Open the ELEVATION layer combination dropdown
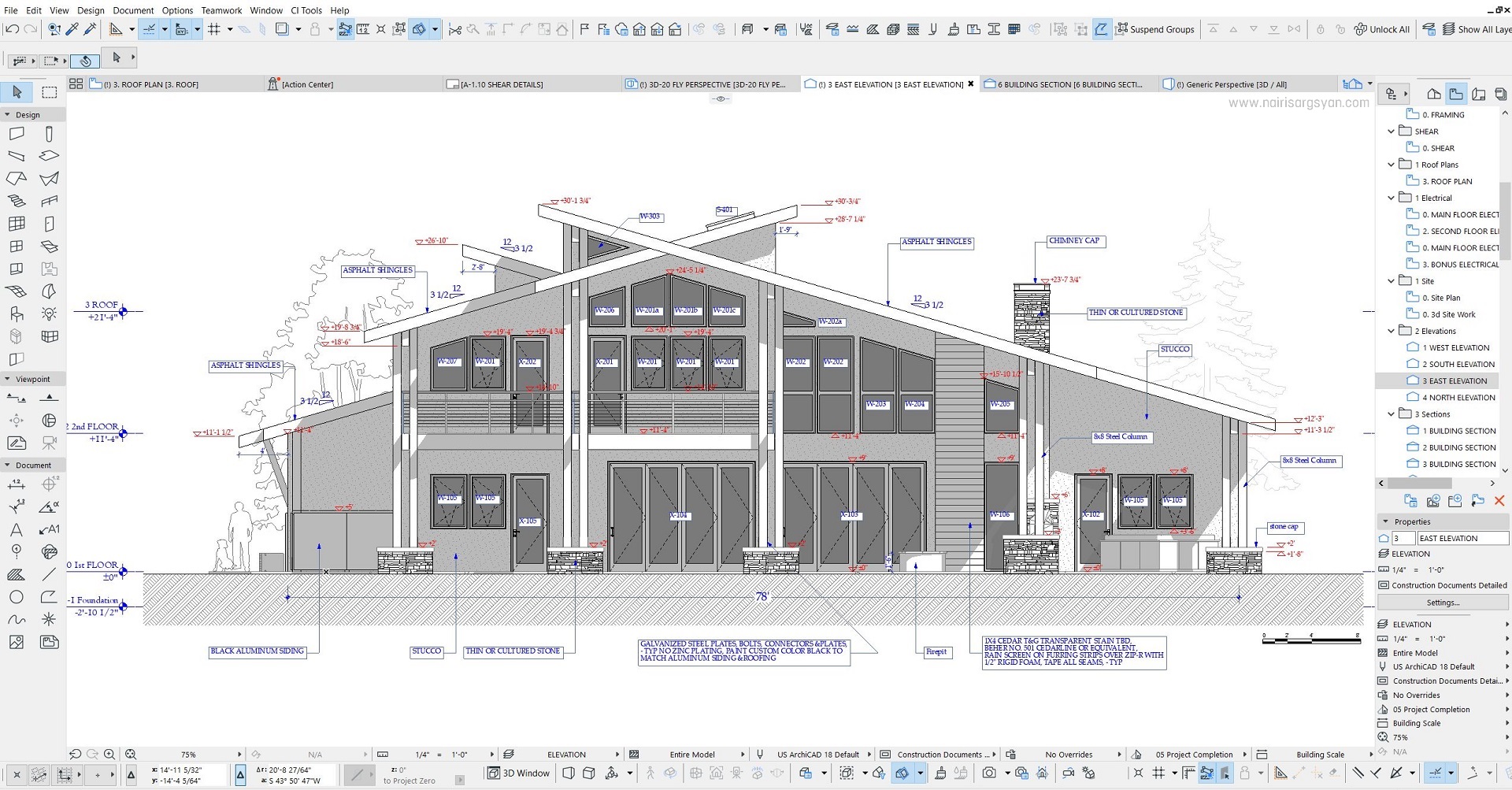Screen dimensions: 1512x790 click(x=617, y=755)
